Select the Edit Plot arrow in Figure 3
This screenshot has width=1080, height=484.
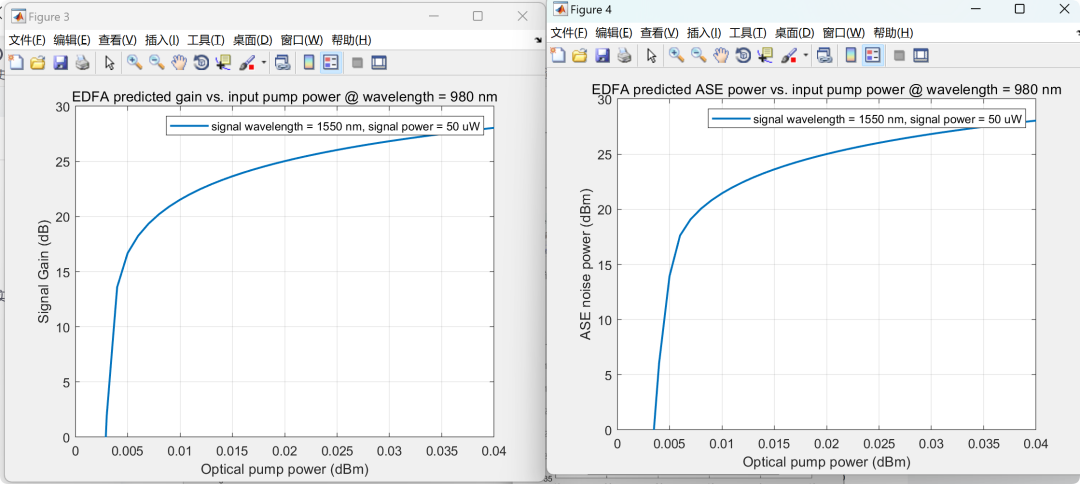[x=109, y=63]
